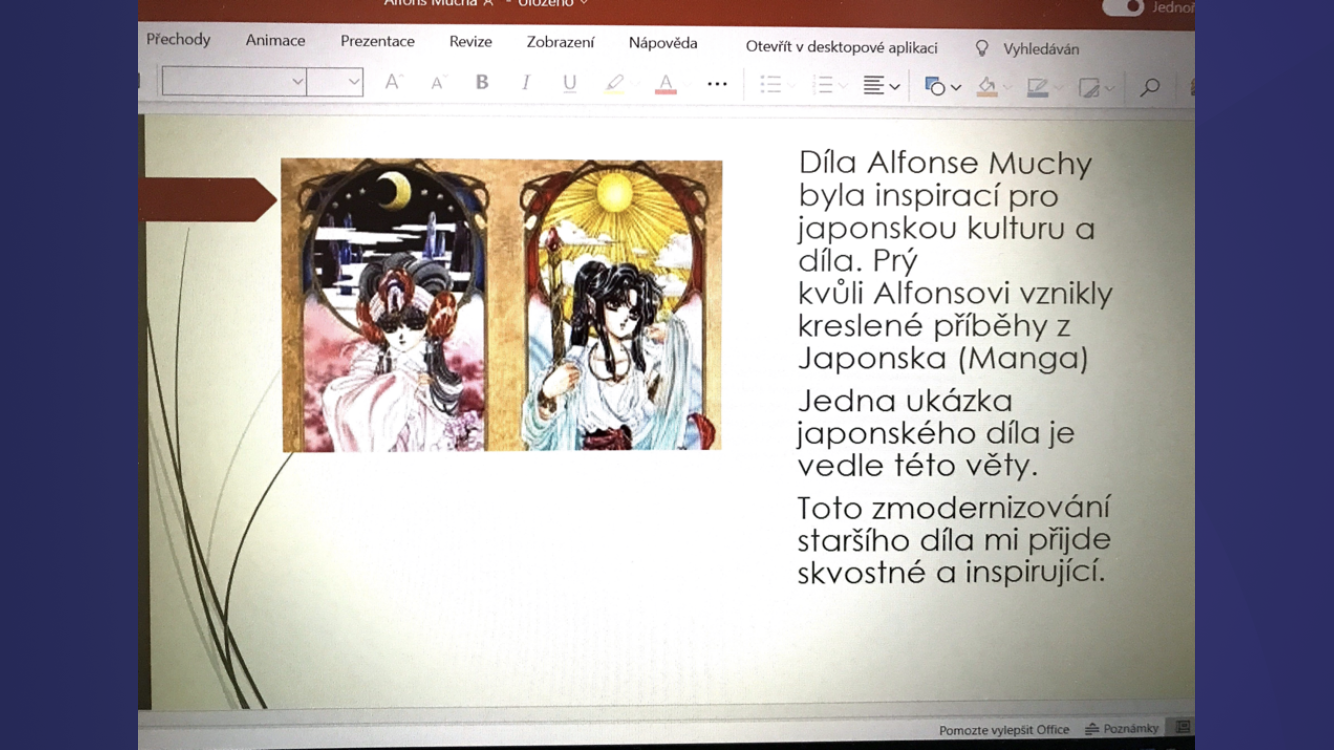Open the font name combo box

234,81
